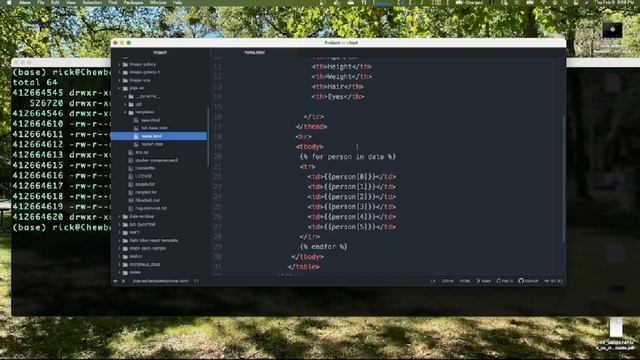This screenshot has height=360, width=640.
Task: Open the LICENSE file
Action: click(144, 176)
